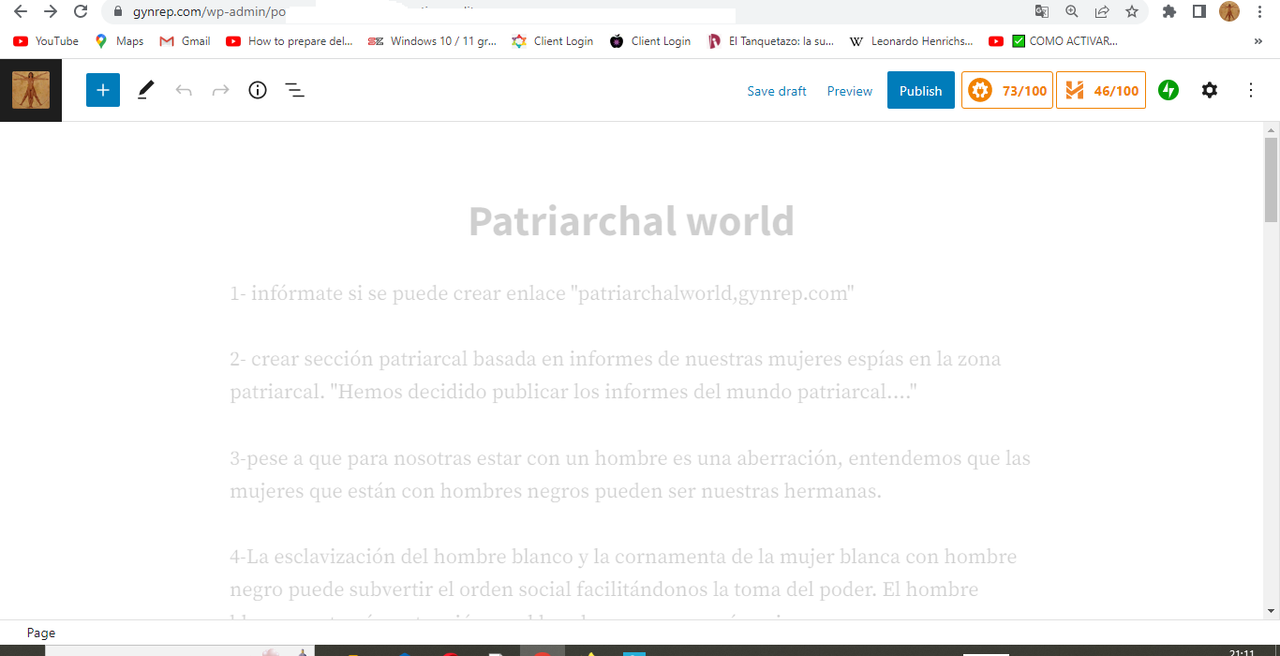Open the Maps bookmark
This screenshot has width=1280, height=656.
tap(119, 41)
